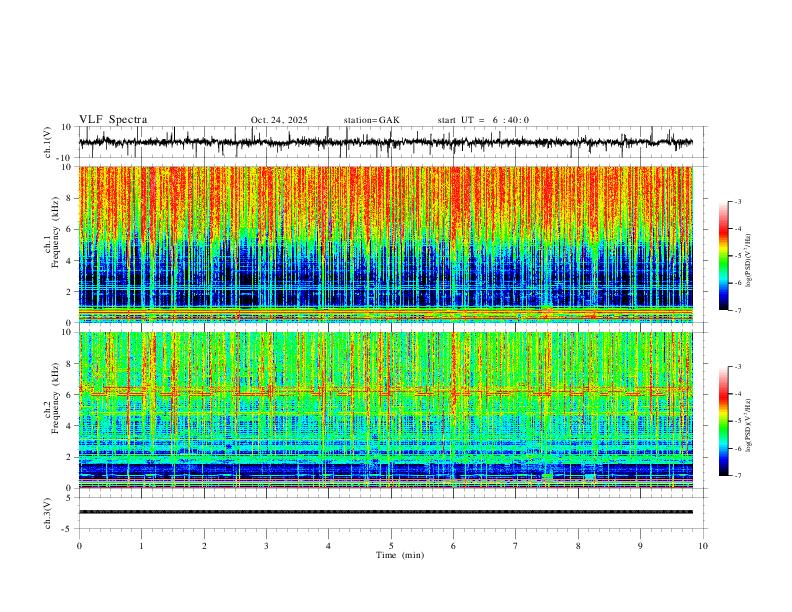792x612 pixels.
Task: Click the "4" kHz tick on ch.2 frequency axis
Action: coord(70,426)
